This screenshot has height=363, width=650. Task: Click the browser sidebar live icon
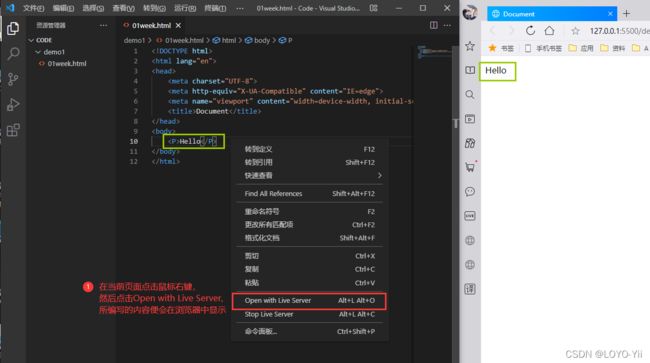[470, 216]
